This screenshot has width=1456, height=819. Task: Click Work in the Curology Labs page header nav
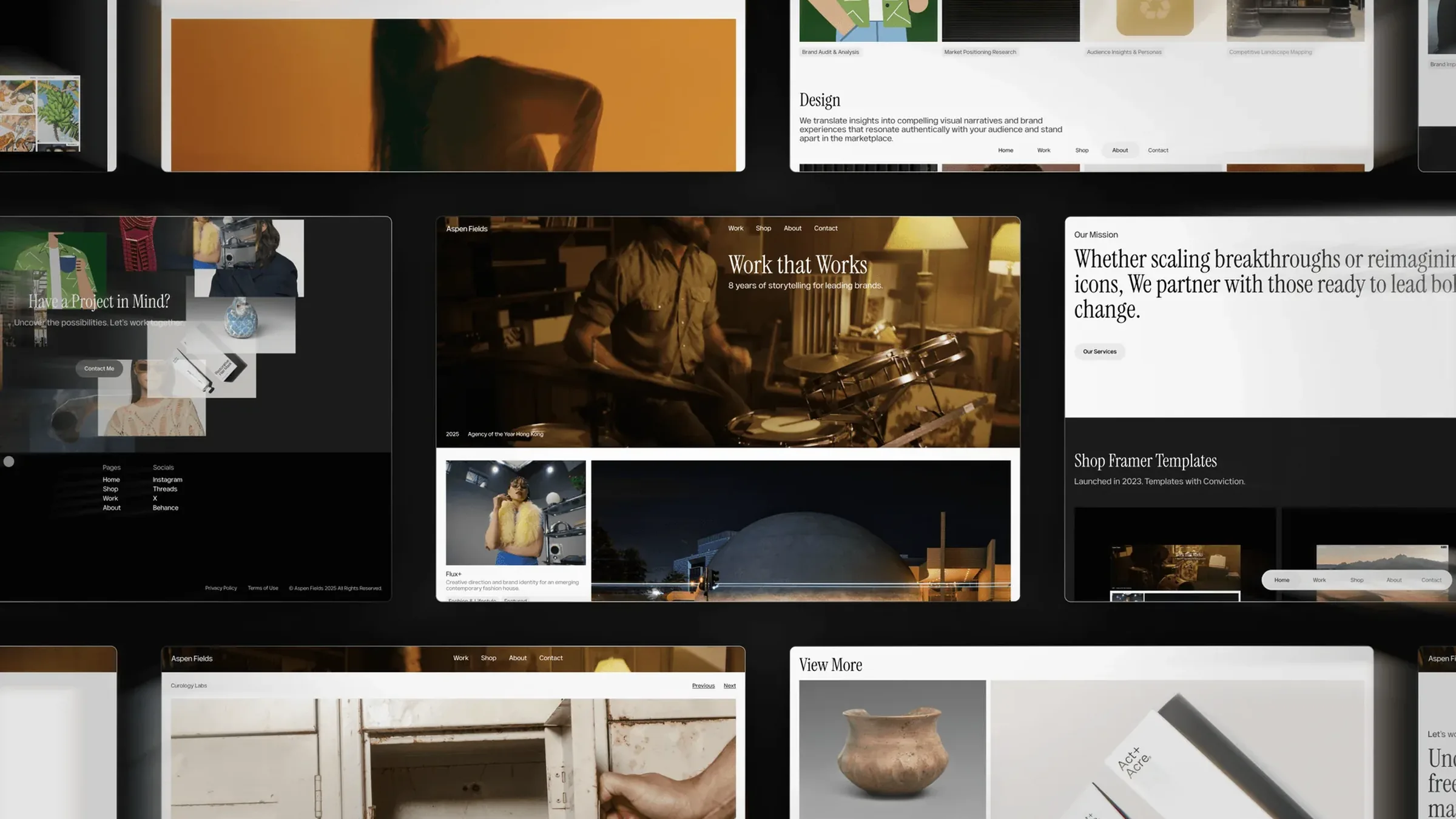coord(460,658)
